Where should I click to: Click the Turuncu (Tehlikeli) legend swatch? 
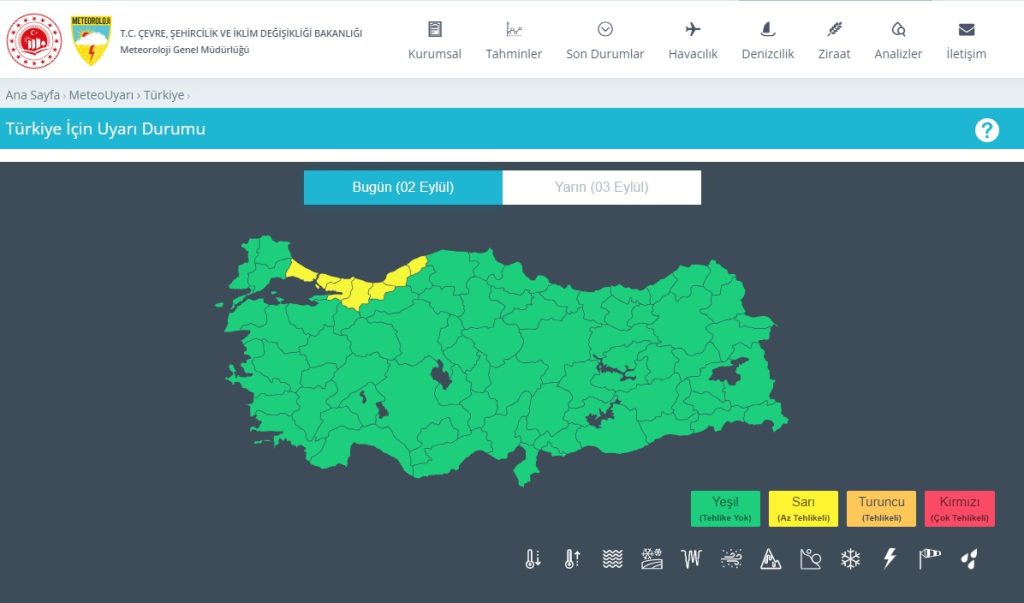pos(882,509)
